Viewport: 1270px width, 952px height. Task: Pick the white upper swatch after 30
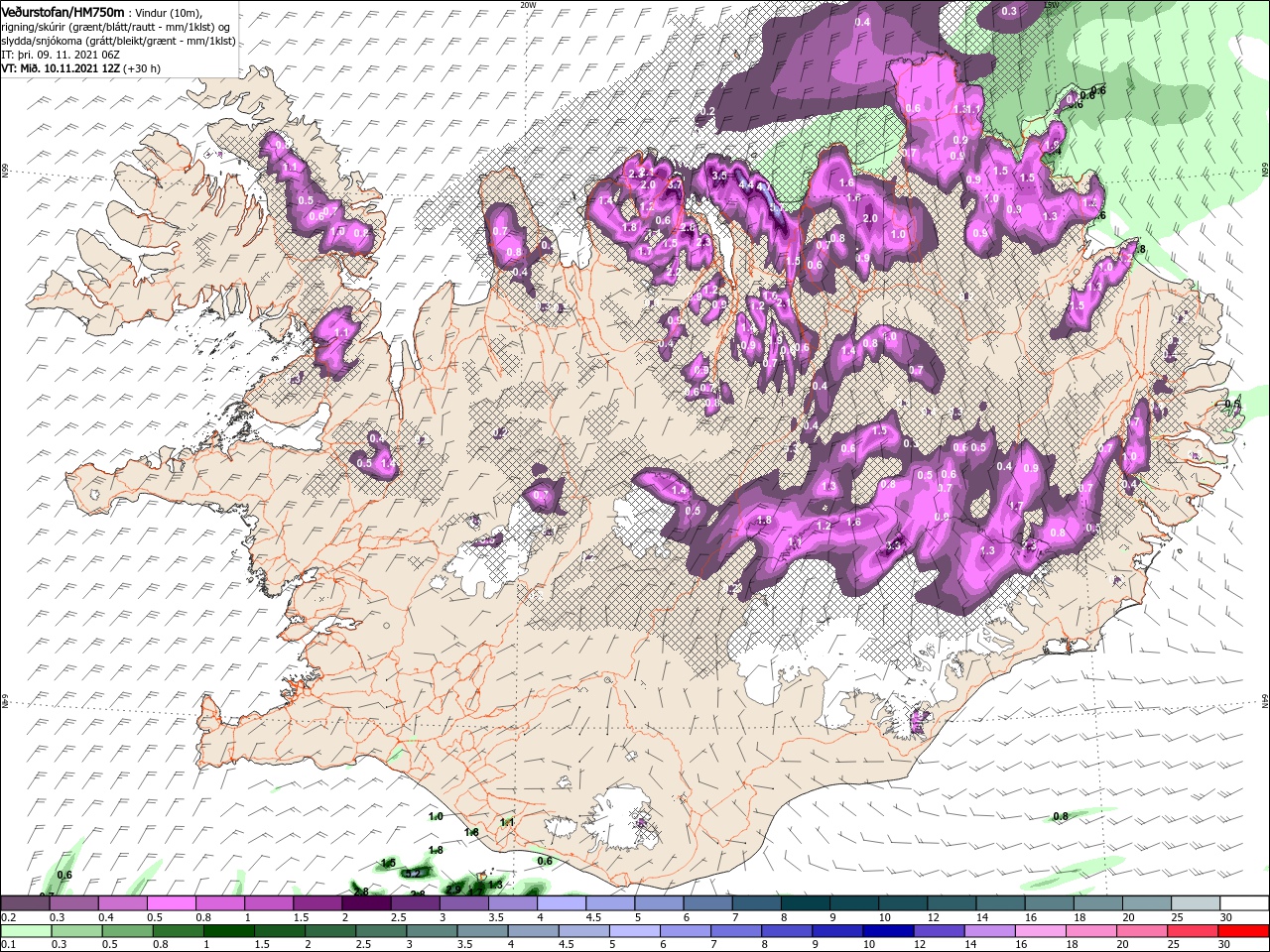pos(1243,903)
